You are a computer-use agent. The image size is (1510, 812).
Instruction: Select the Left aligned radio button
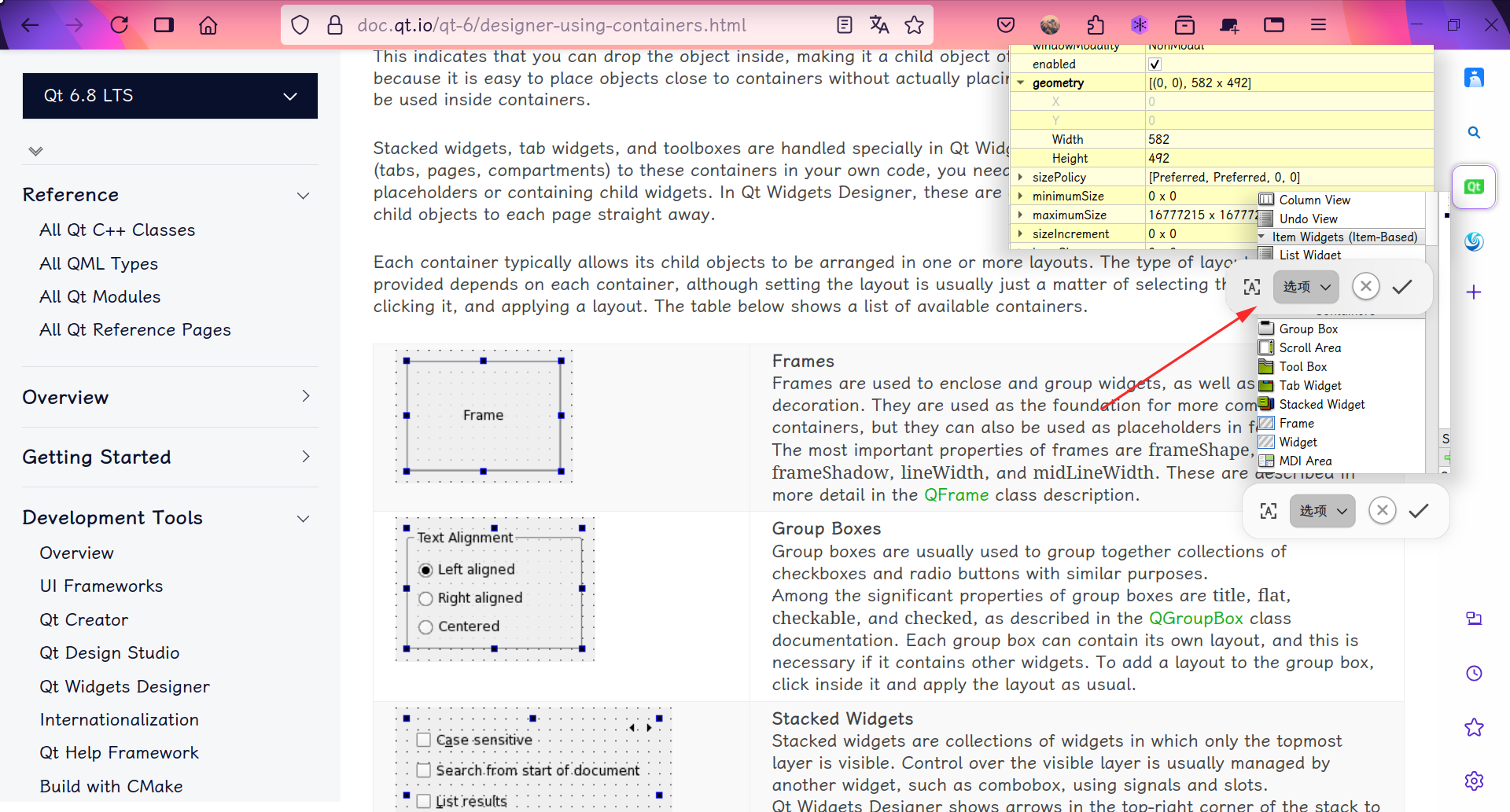click(425, 570)
